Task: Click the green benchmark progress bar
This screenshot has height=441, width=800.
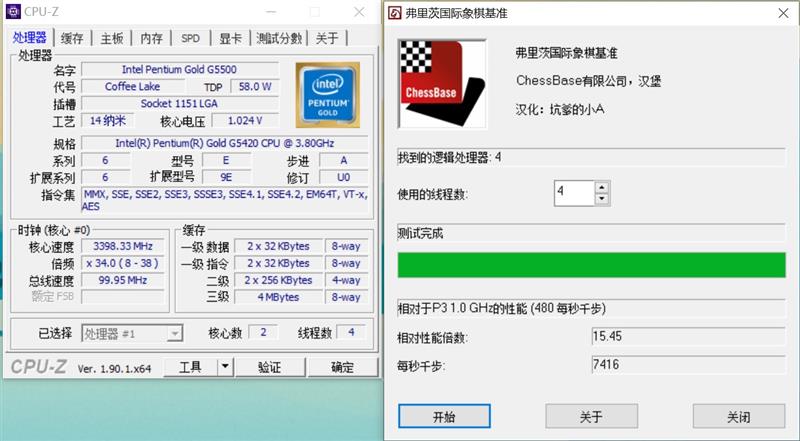Action: click(591, 265)
